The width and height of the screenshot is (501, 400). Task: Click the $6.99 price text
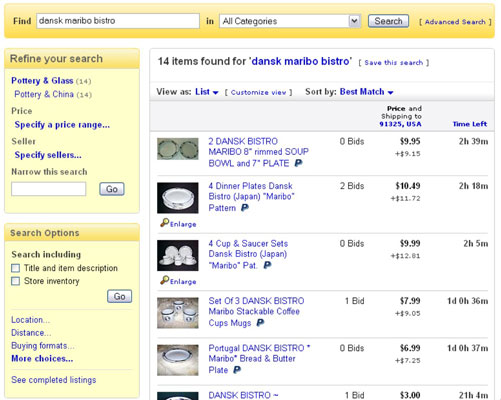coord(410,348)
